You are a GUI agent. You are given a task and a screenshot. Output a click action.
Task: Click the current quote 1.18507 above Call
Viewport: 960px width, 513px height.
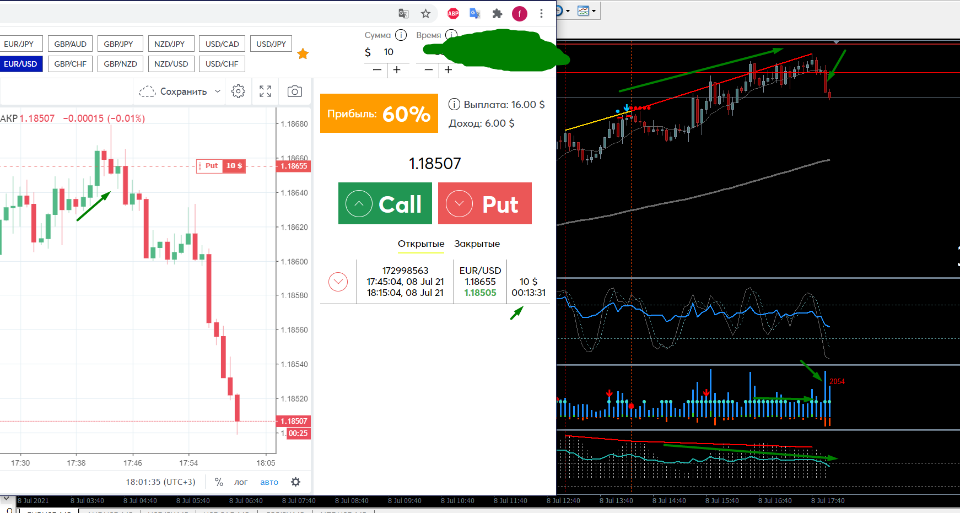click(x=435, y=163)
